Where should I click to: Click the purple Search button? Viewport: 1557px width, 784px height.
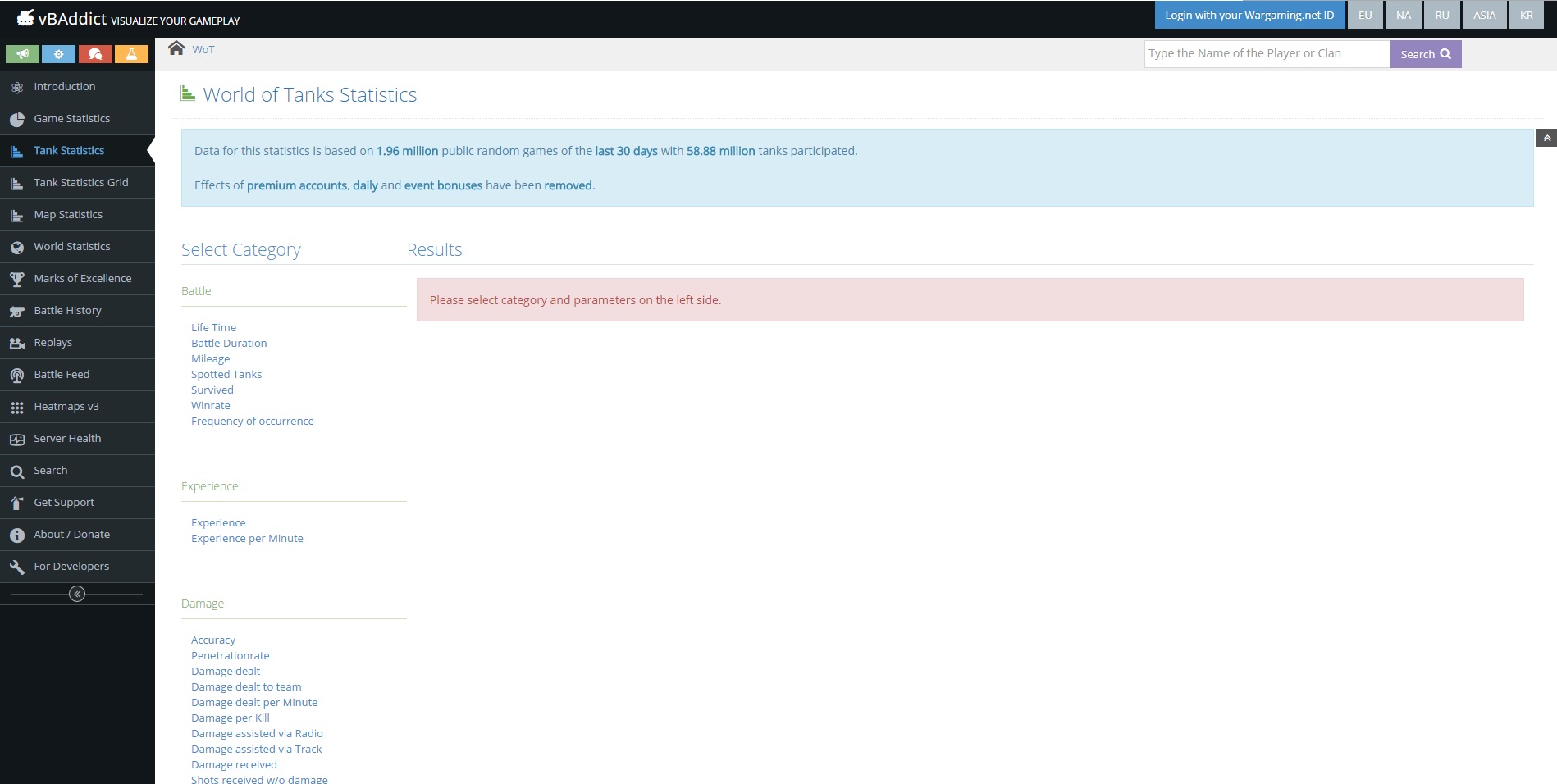coord(1425,54)
